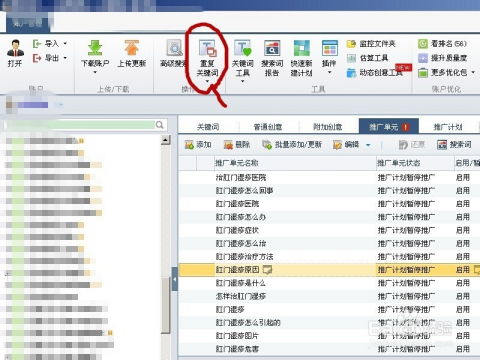Expand the 关键词工具 dropdown arrow

[243, 81]
